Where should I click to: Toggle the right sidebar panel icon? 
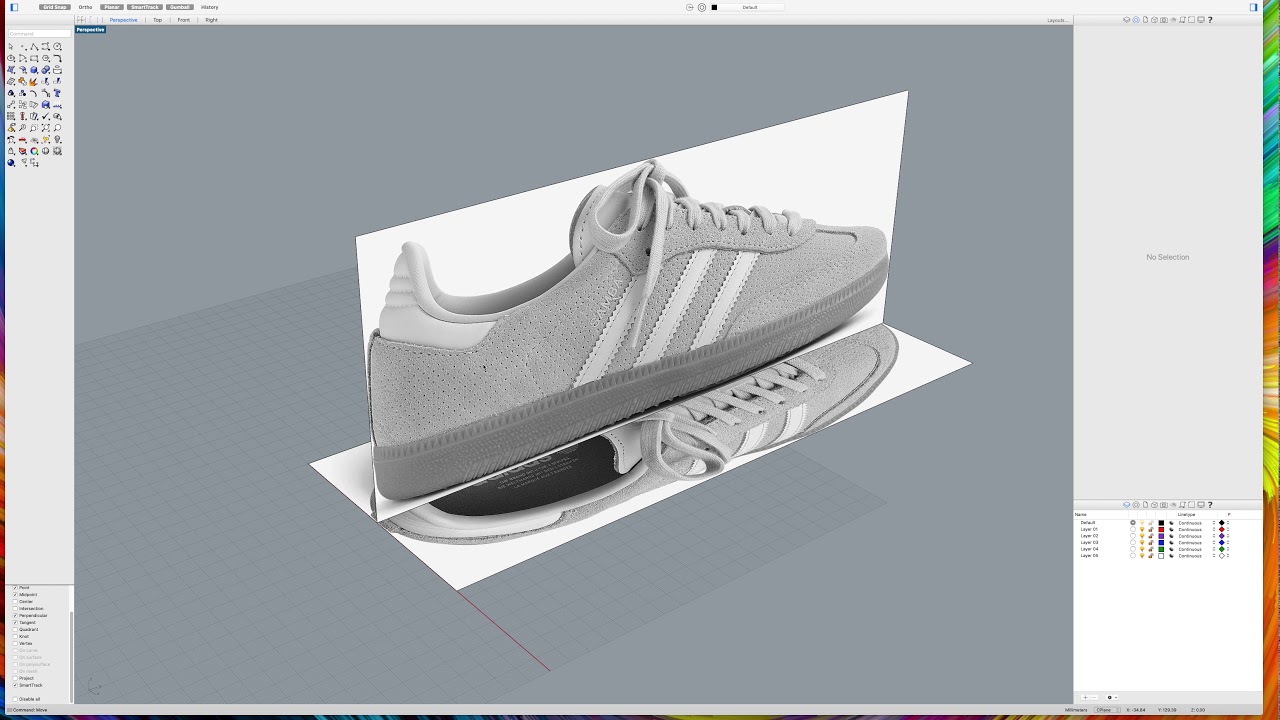(1254, 7)
